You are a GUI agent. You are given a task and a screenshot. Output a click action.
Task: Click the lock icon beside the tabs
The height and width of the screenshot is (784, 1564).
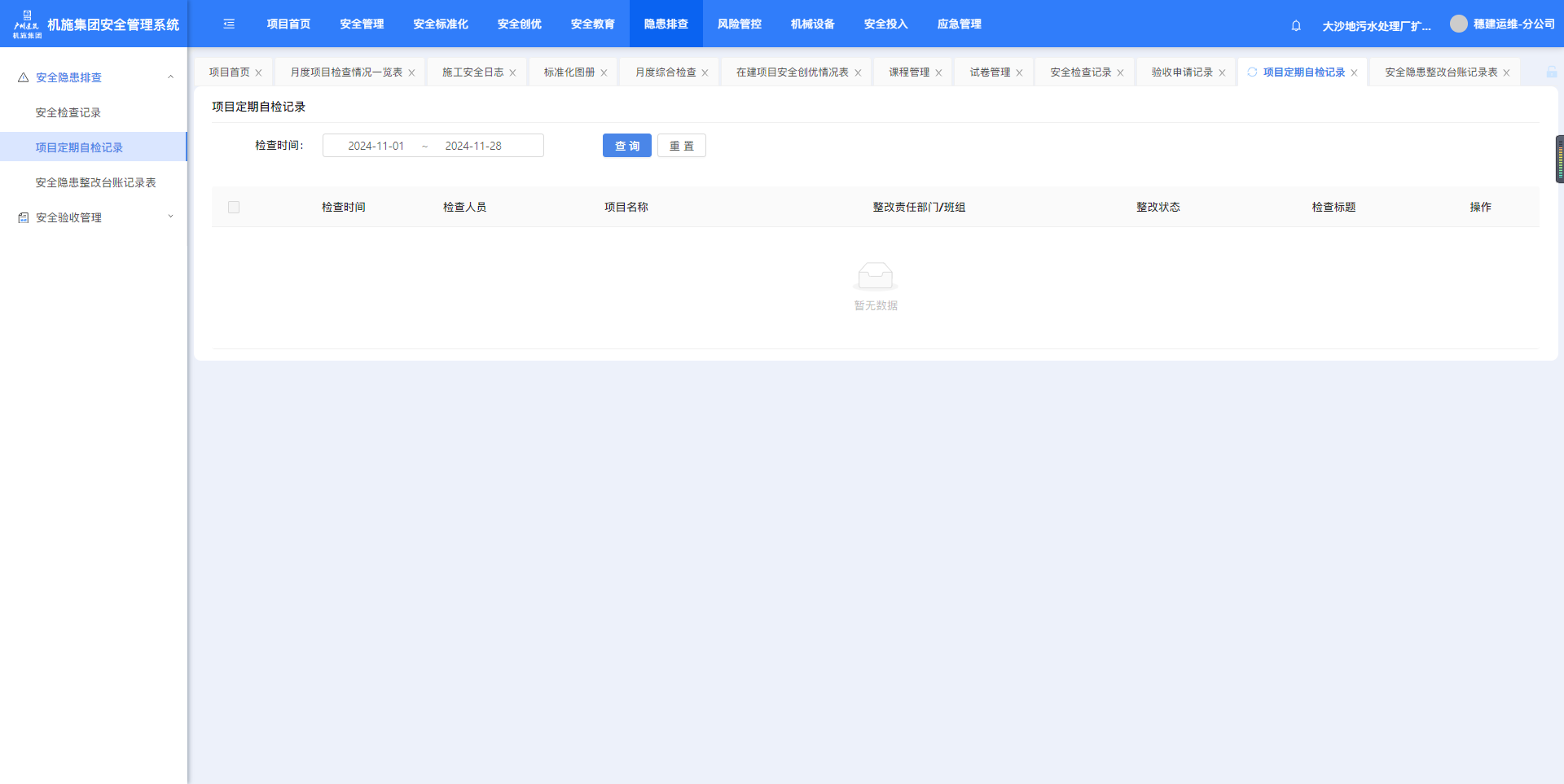pos(1551,72)
